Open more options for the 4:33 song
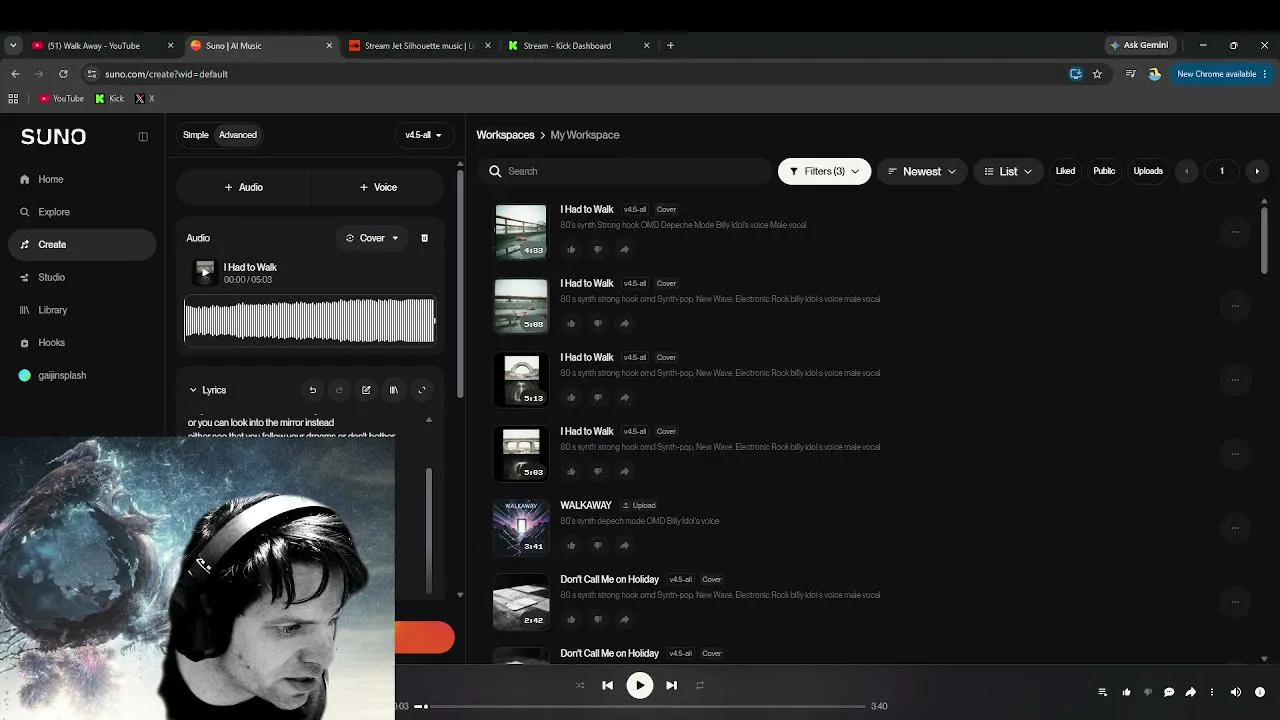Image resolution: width=1280 pixels, height=720 pixels. tap(1235, 232)
